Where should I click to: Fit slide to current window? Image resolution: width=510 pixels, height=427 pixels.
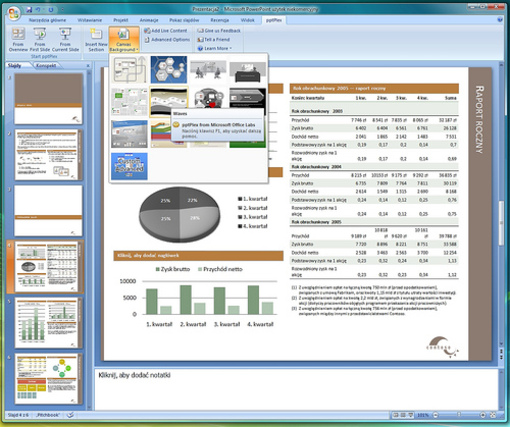coord(493,415)
